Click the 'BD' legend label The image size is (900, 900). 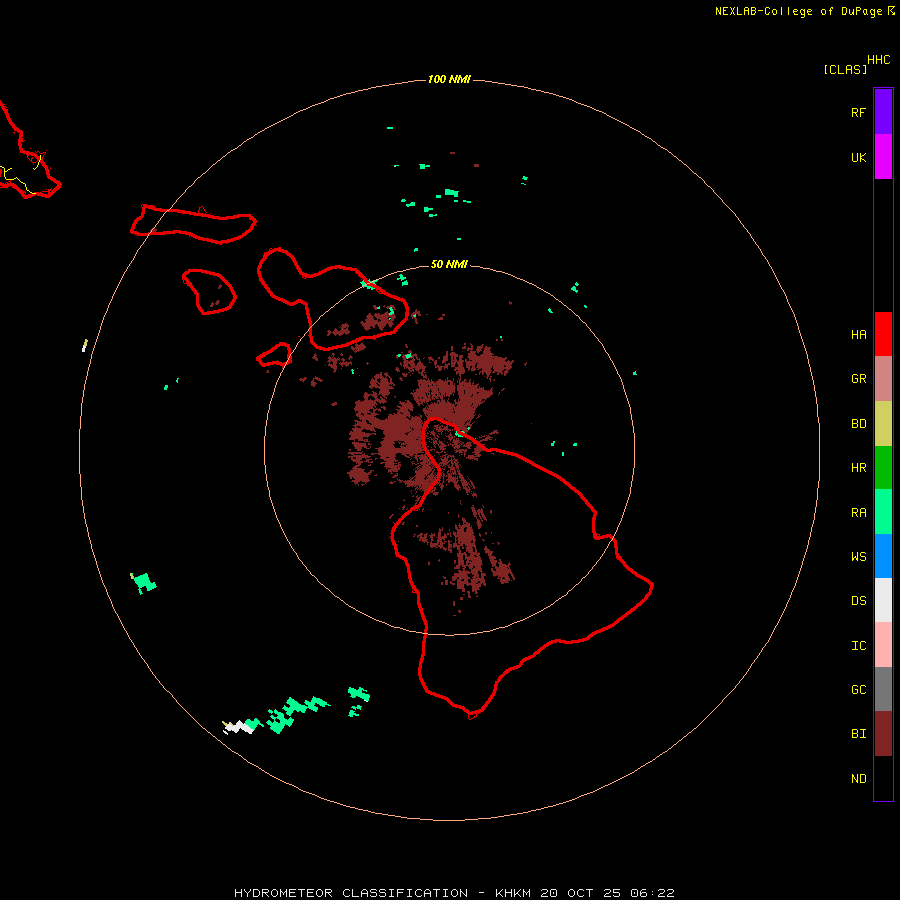coord(858,424)
